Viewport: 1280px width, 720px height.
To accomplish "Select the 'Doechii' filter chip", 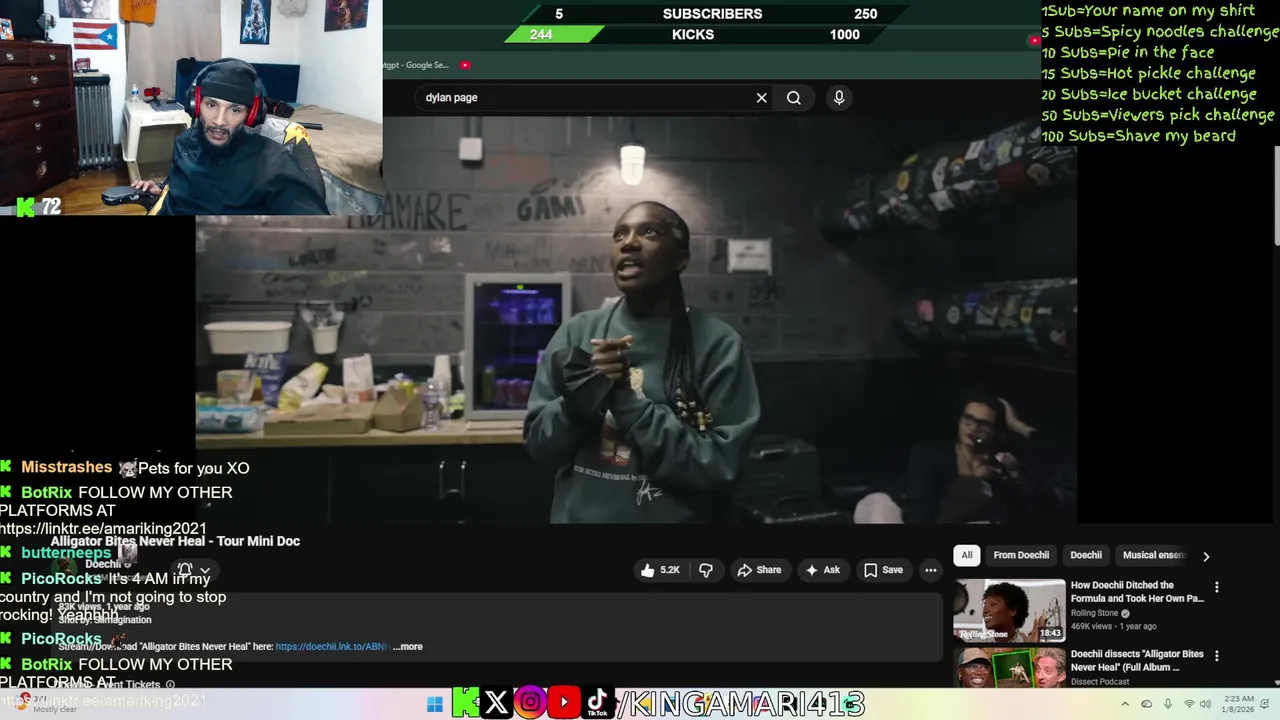I will pos(1086,555).
